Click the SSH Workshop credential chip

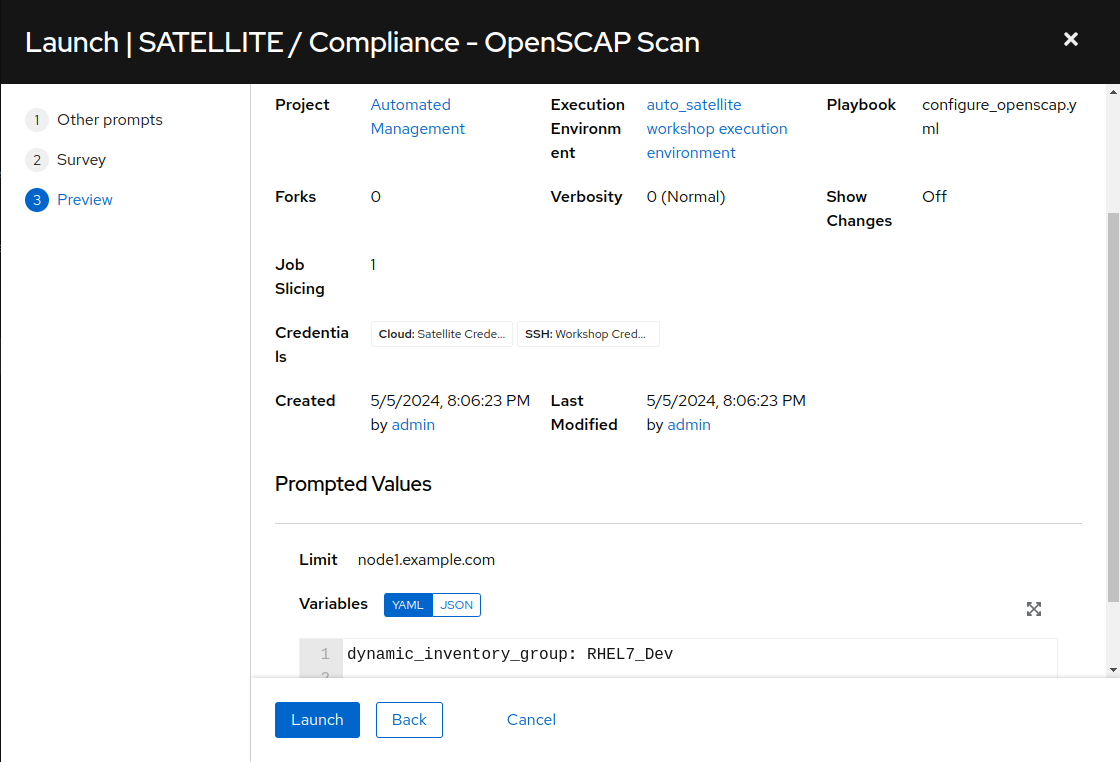(x=587, y=334)
